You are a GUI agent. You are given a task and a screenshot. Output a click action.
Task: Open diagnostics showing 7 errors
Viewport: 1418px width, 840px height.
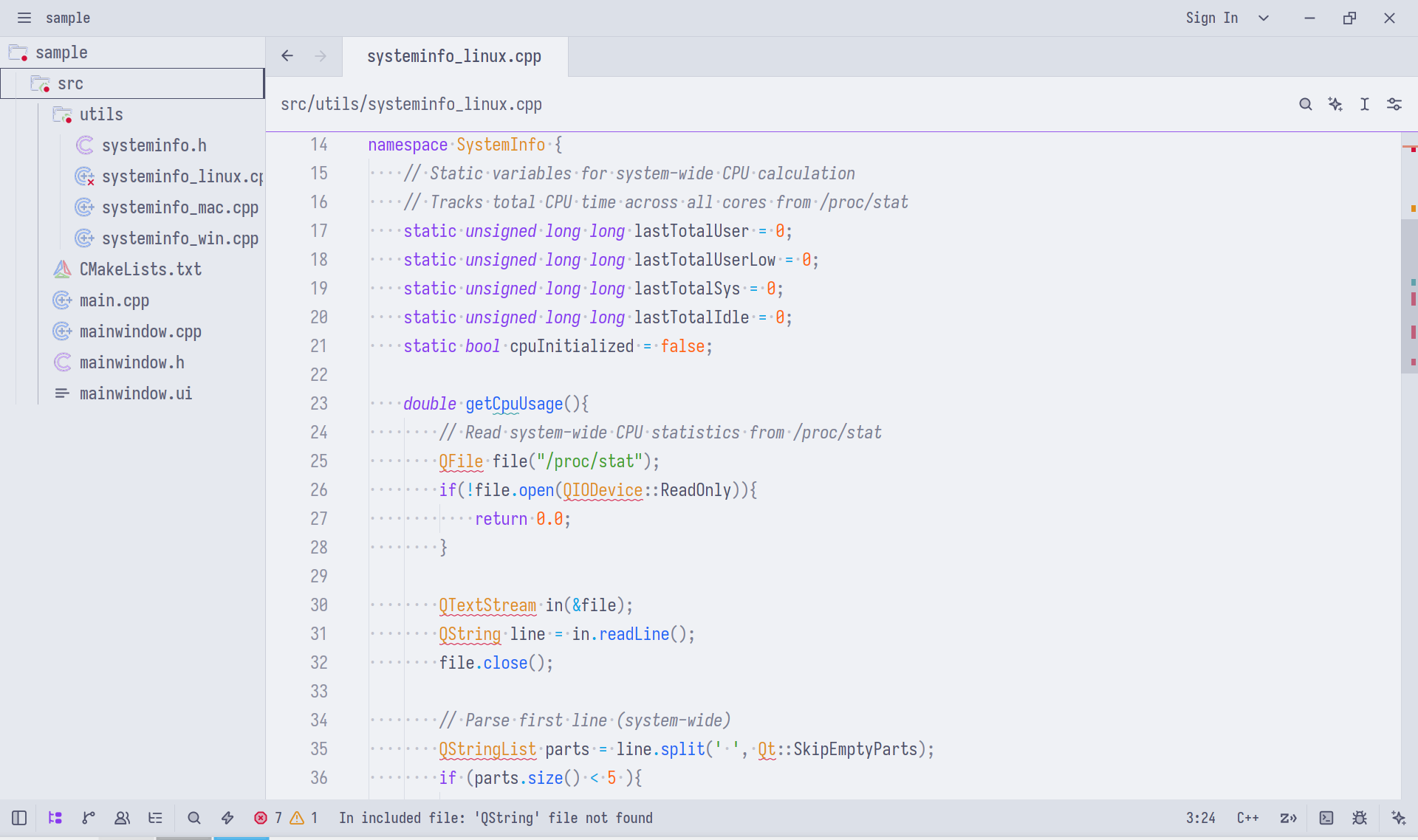tap(267, 818)
